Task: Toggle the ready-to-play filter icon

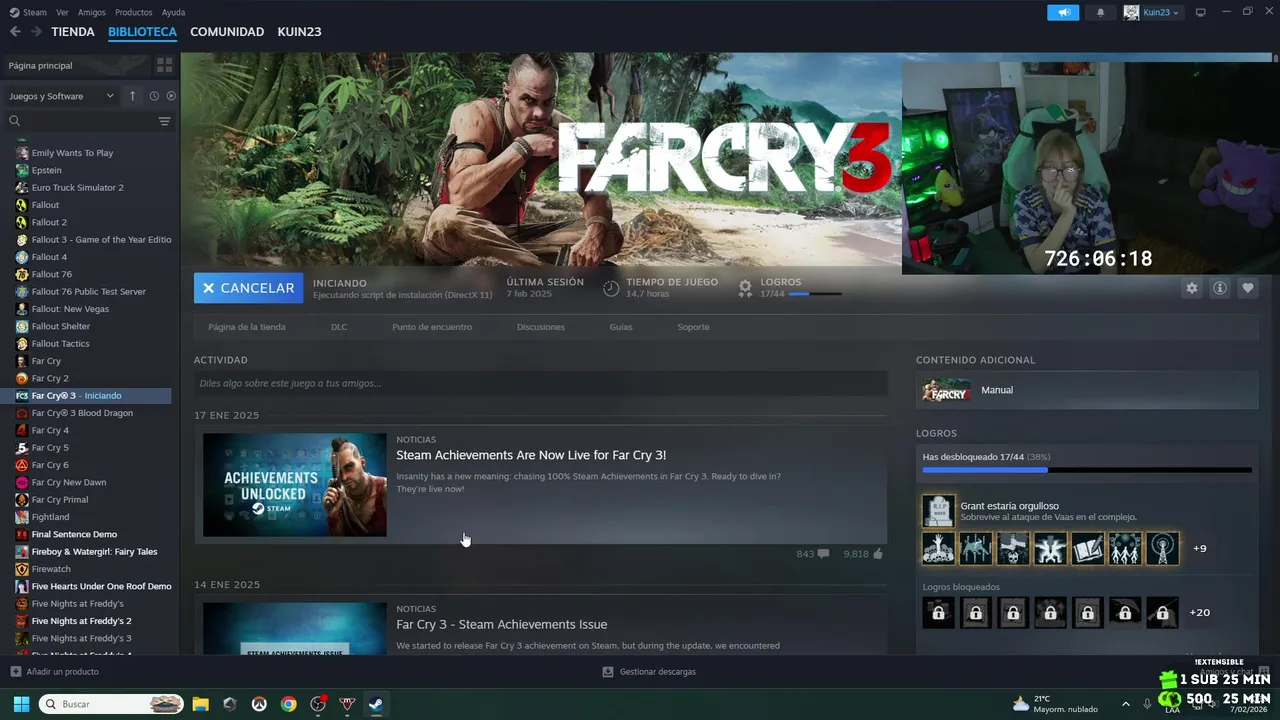Action: 171,96
